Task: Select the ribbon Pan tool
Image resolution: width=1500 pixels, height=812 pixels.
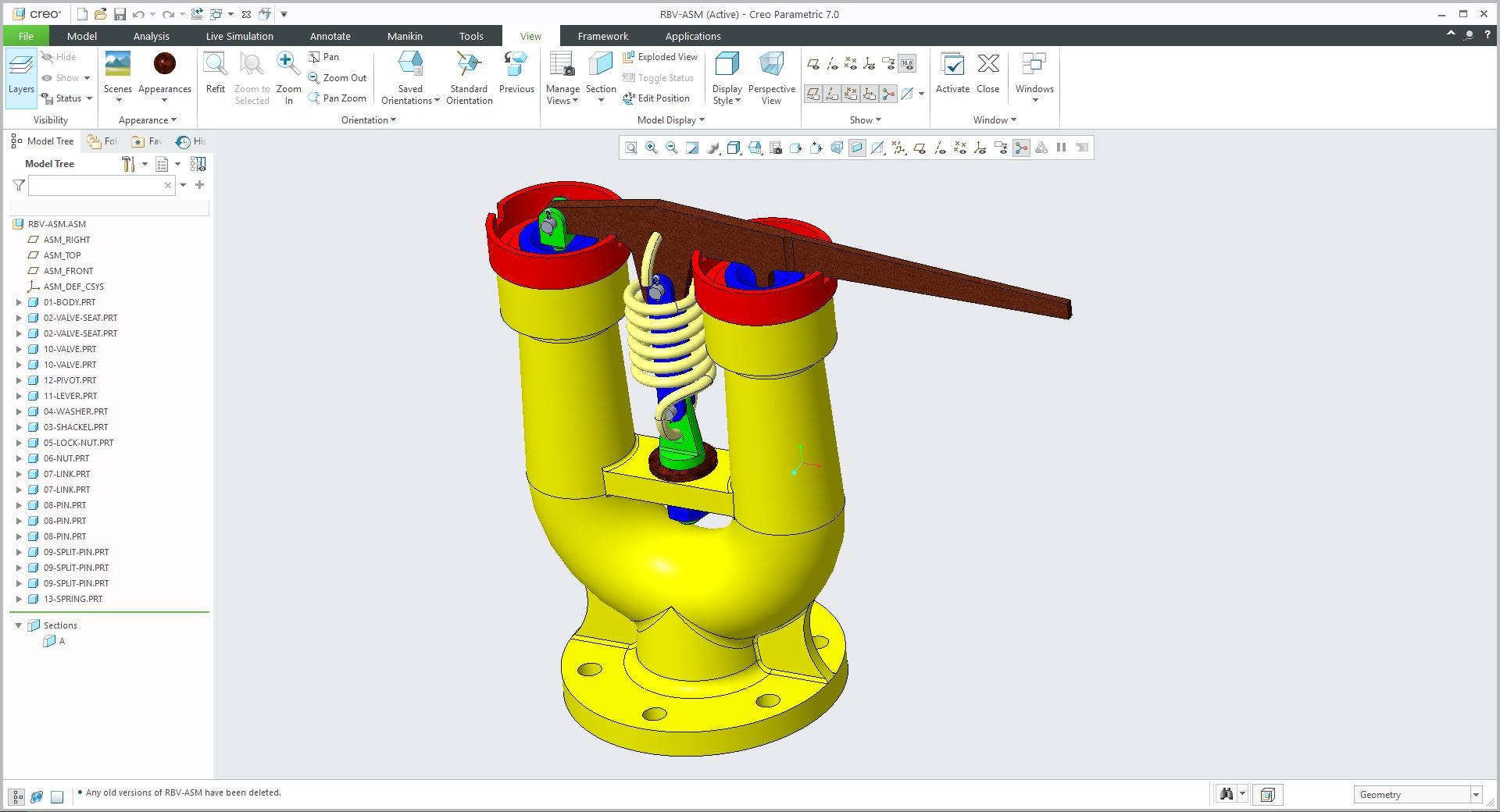Action: tap(324, 57)
